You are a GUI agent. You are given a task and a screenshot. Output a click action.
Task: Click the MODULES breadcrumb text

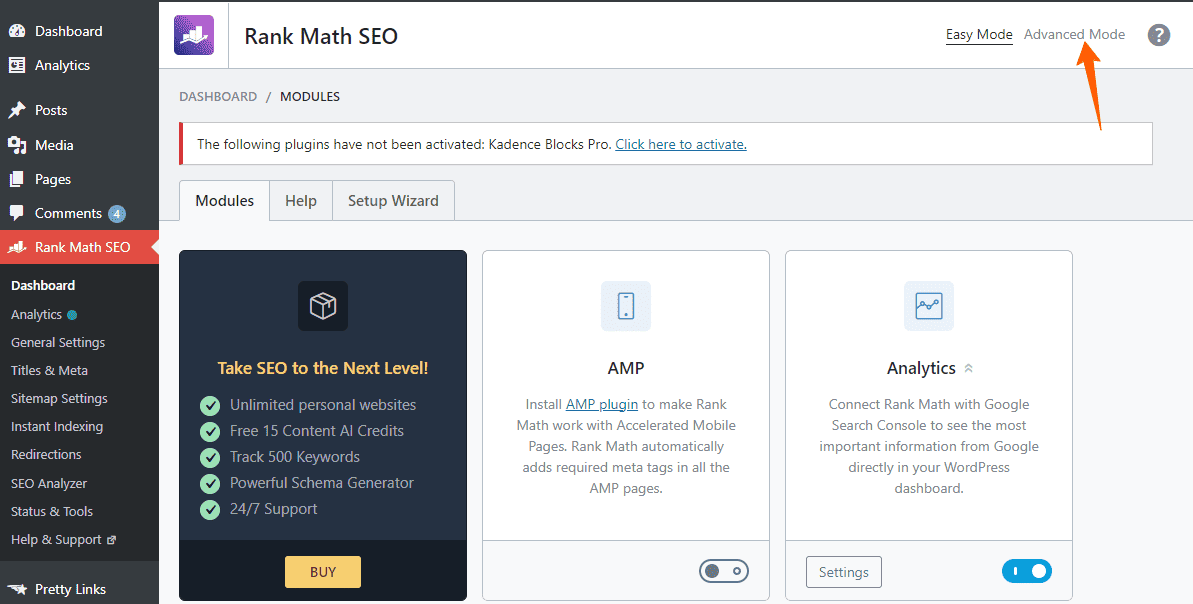[x=310, y=97]
